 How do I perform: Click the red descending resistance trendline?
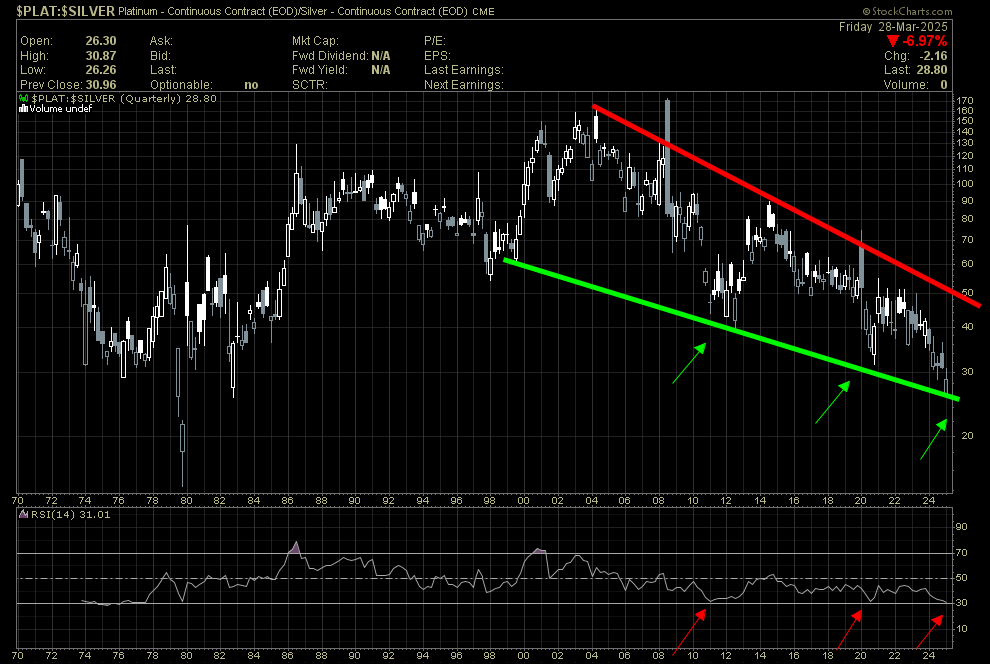pyautogui.click(x=780, y=203)
